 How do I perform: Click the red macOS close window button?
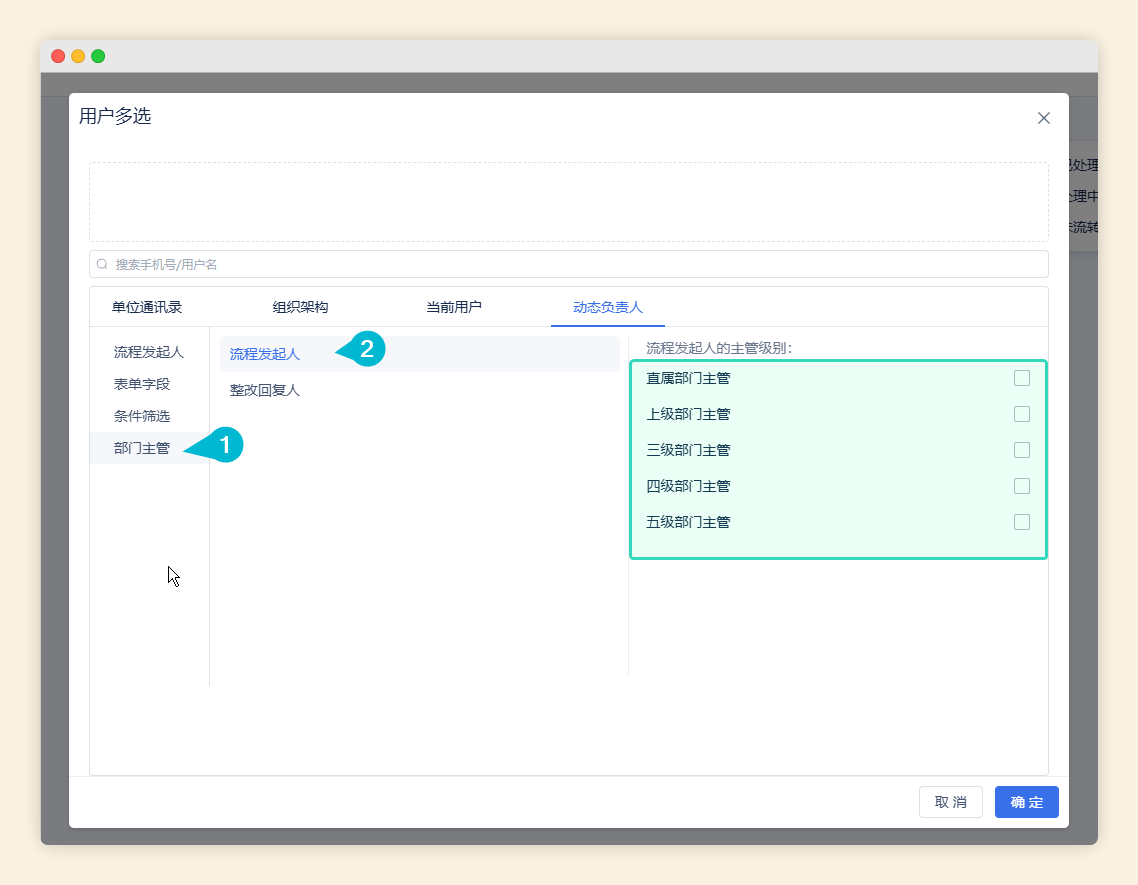coord(58,56)
